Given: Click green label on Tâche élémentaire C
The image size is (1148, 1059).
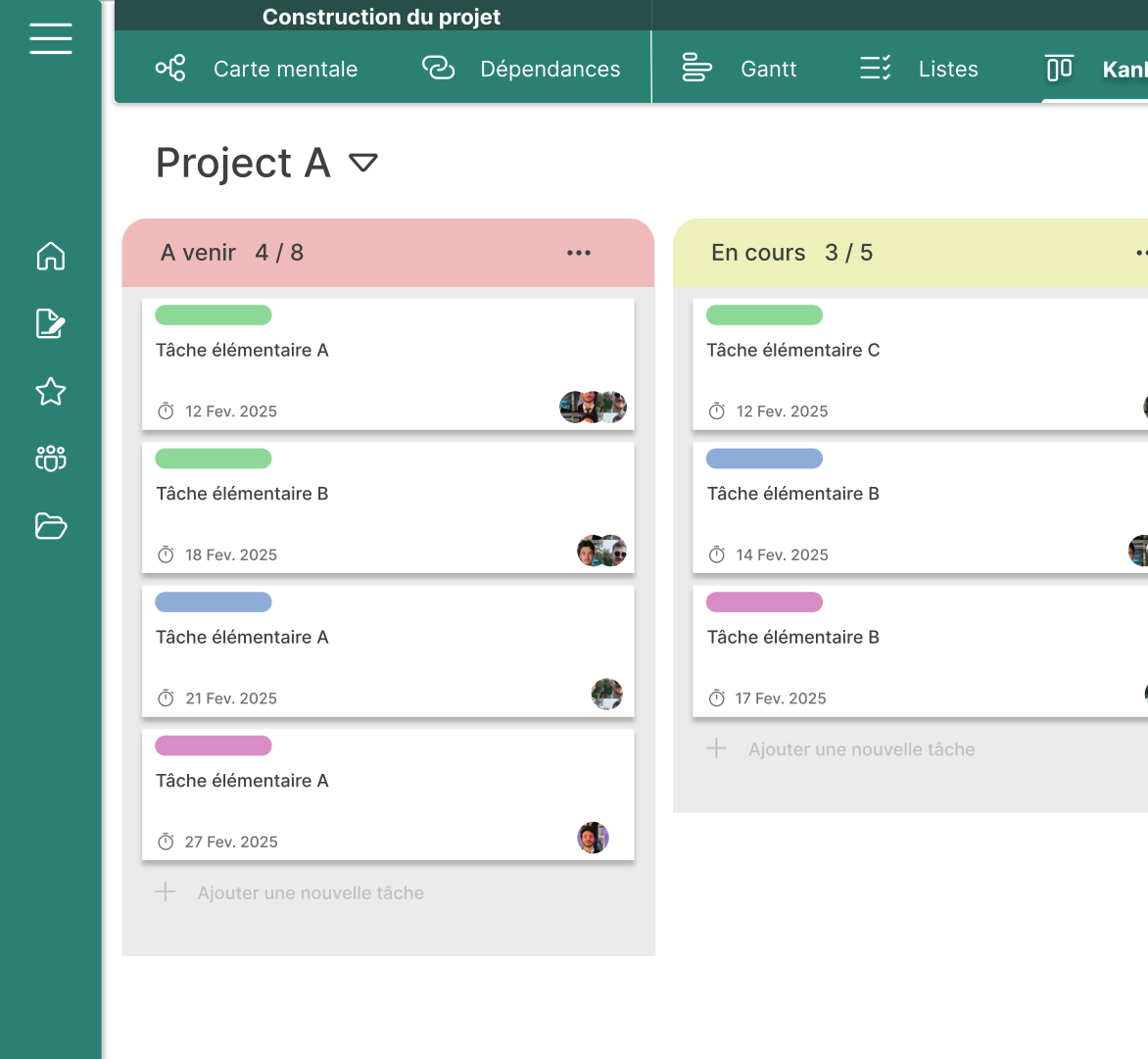Looking at the screenshot, I should tap(764, 315).
